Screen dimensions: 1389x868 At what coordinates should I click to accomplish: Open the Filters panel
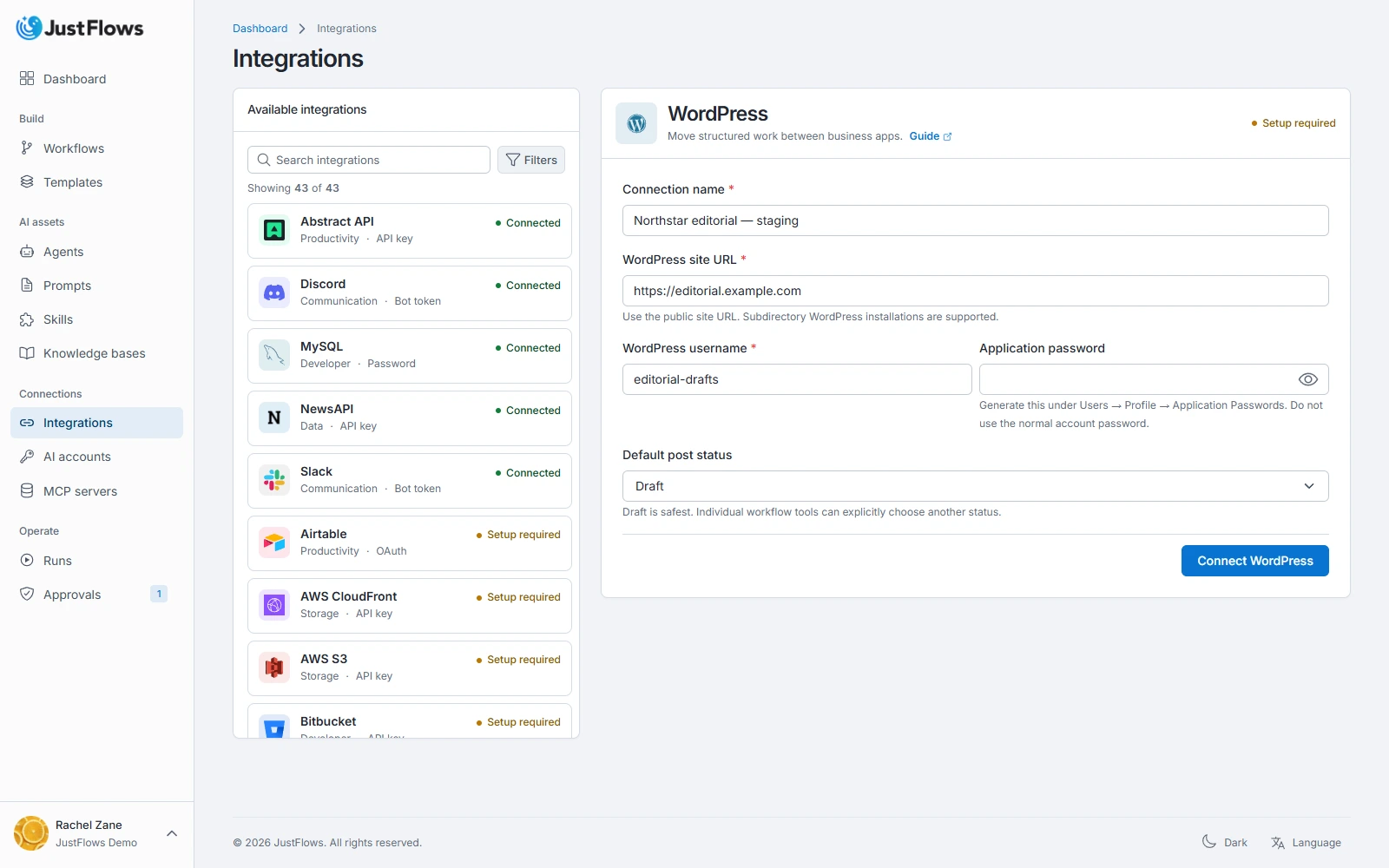[x=531, y=160]
